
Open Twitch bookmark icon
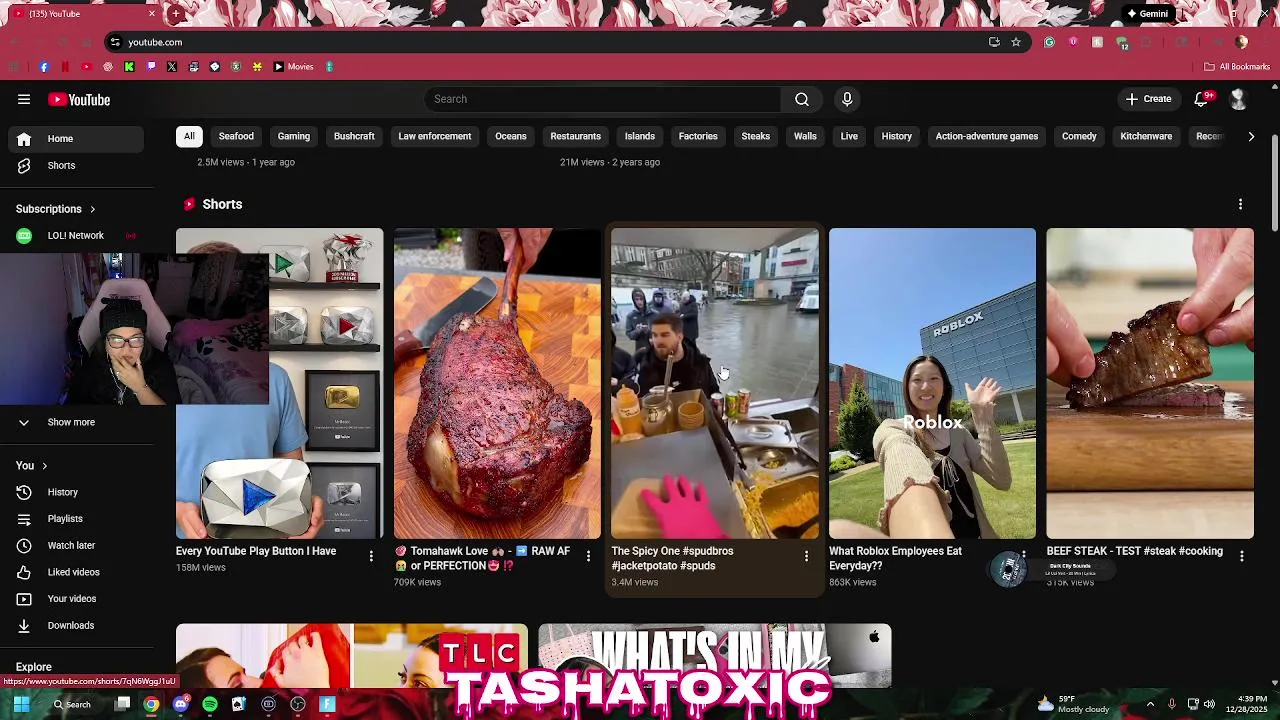click(x=151, y=67)
